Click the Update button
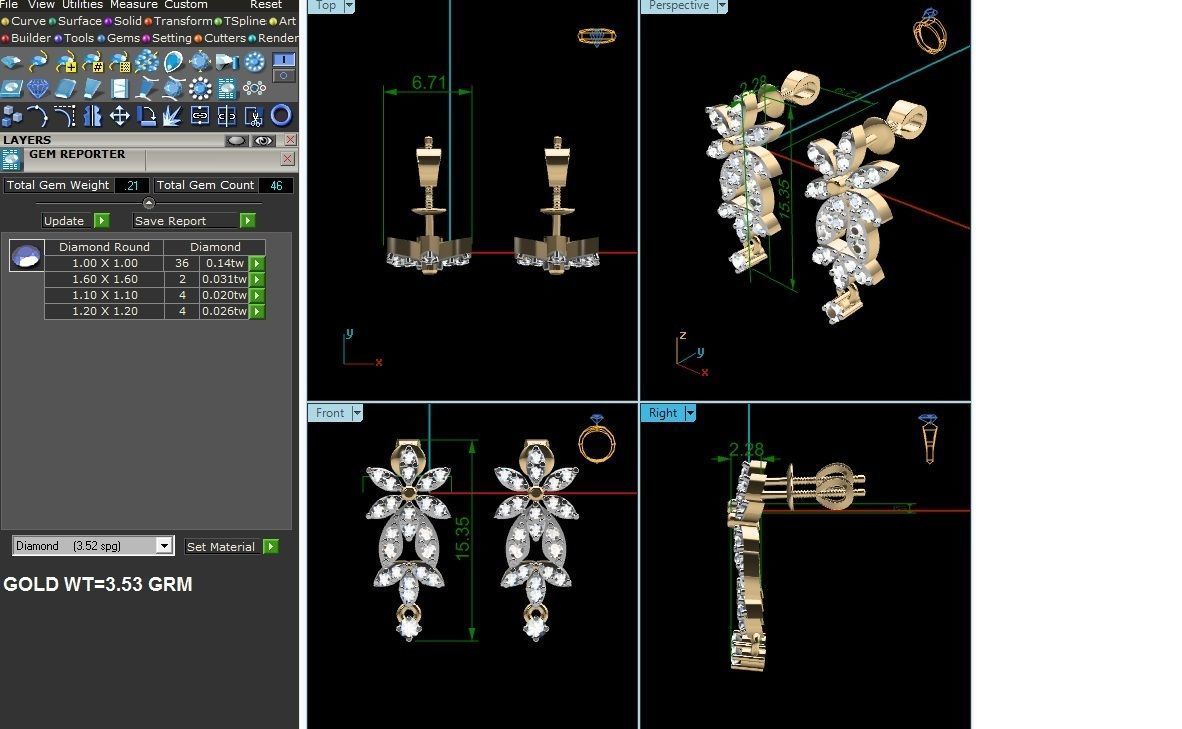The image size is (1182, 729). tap(75, 221)
